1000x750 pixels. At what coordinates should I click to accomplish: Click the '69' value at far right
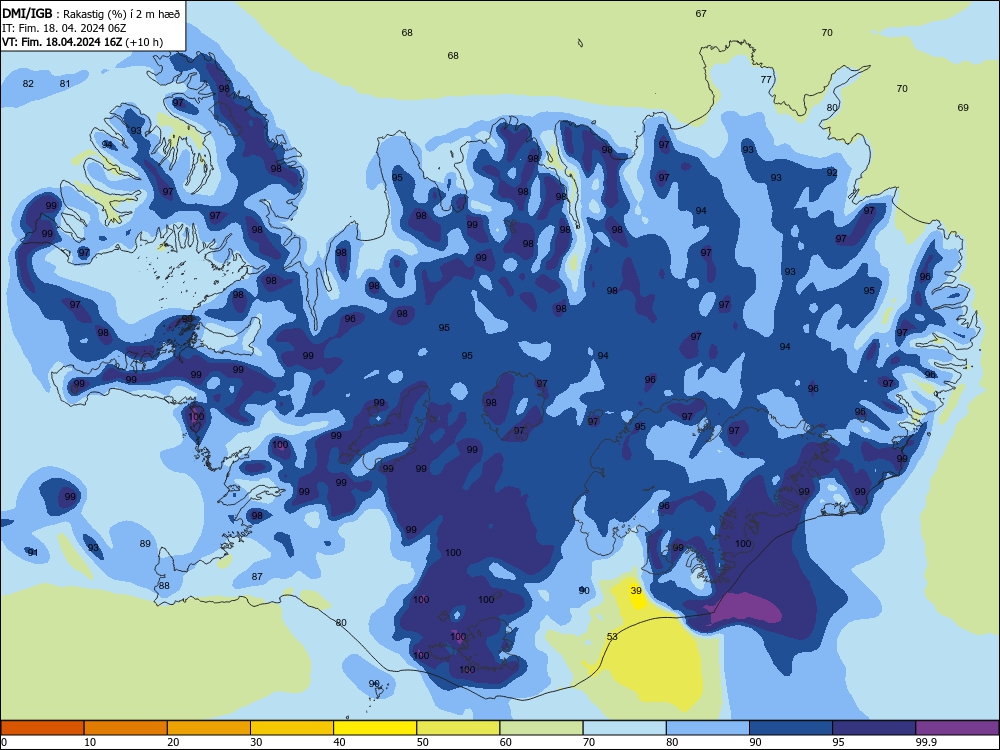click(963, 108)
